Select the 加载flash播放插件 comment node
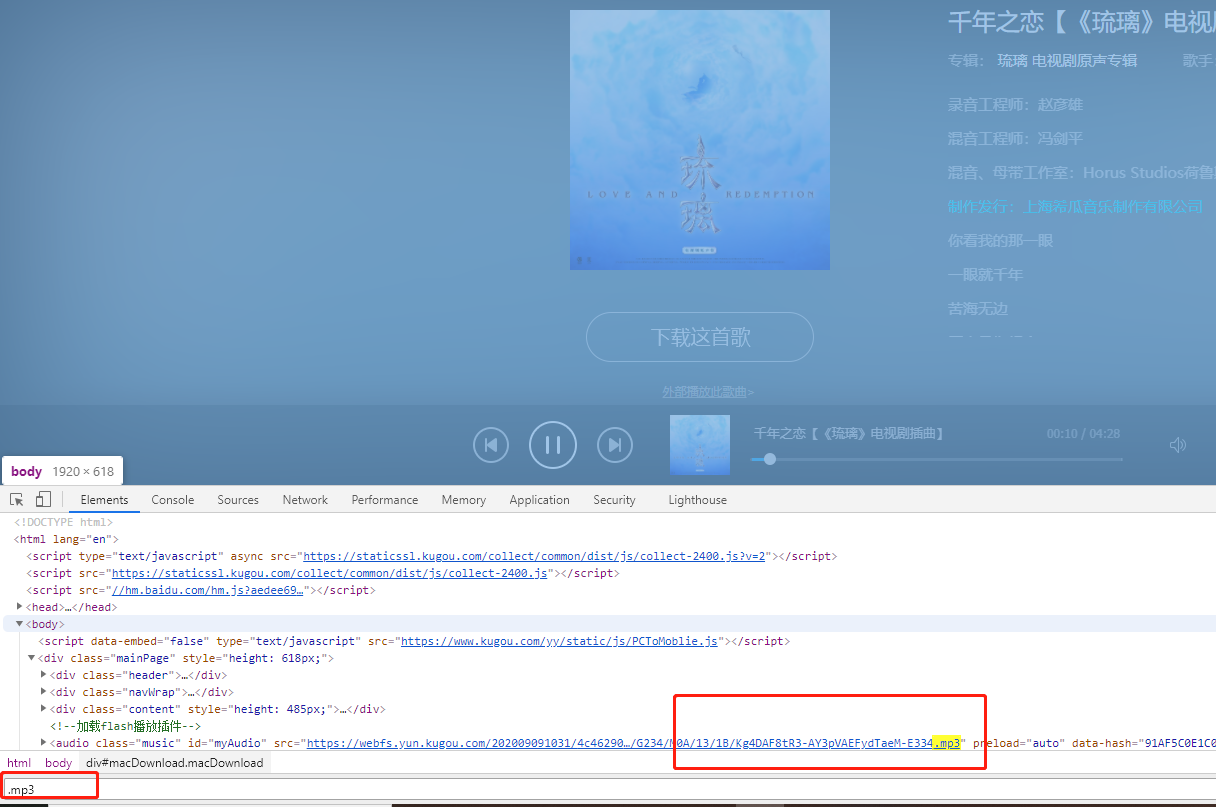Screen dimensions: 1216x807 (x=126, y=726)
